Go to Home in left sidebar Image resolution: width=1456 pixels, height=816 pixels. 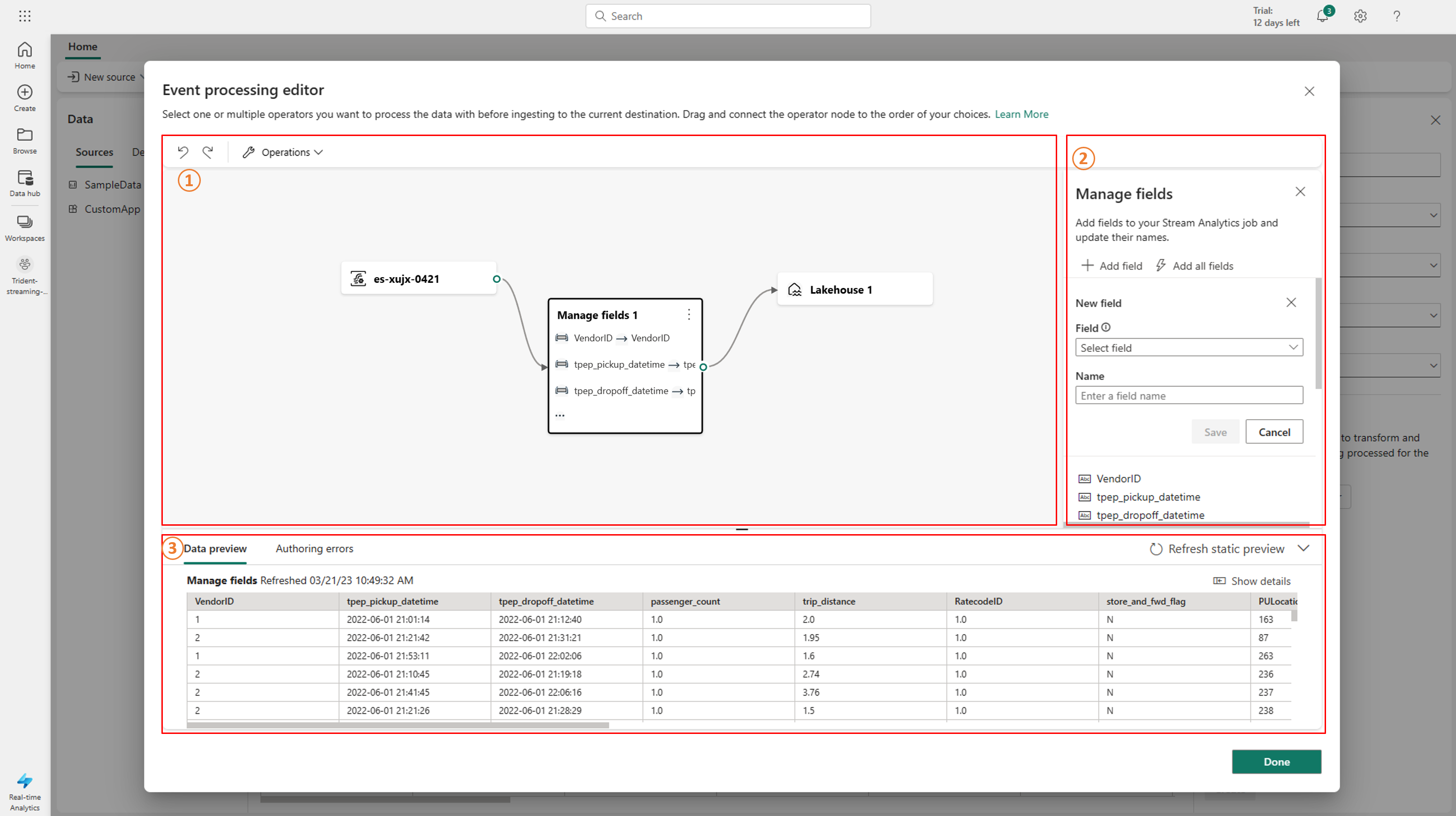24,55
